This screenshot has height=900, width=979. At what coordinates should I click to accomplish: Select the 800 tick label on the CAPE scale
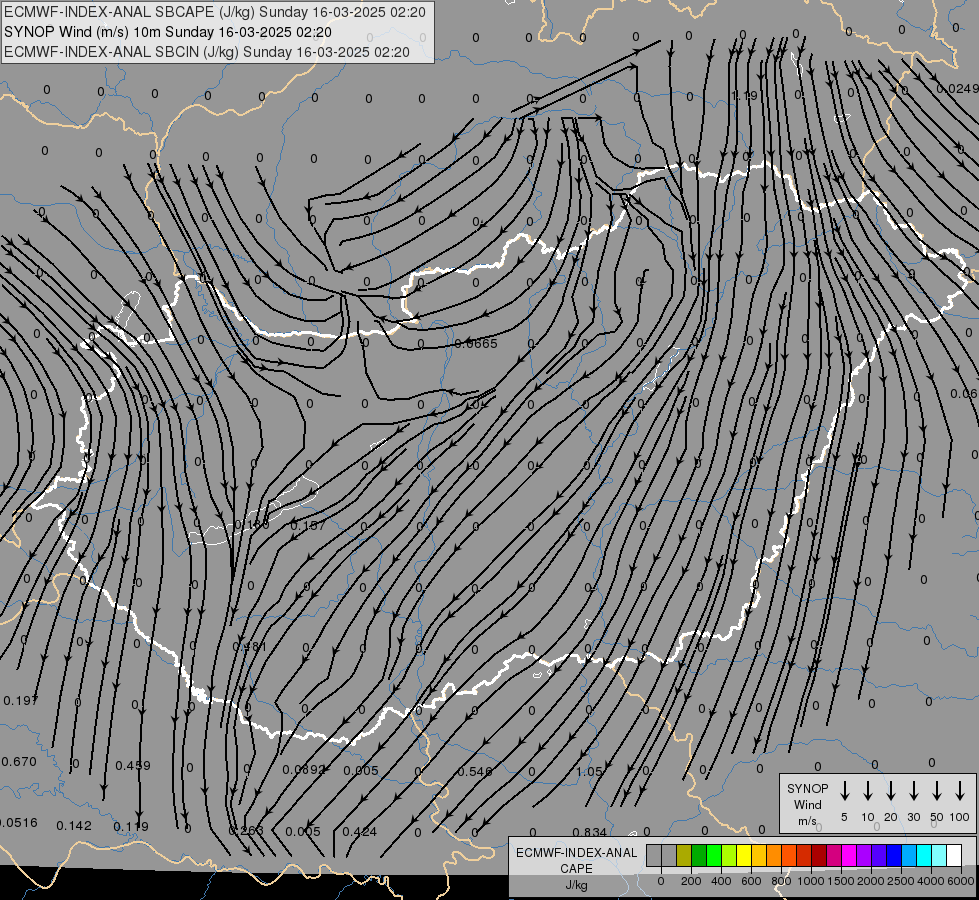coord(781,881)
